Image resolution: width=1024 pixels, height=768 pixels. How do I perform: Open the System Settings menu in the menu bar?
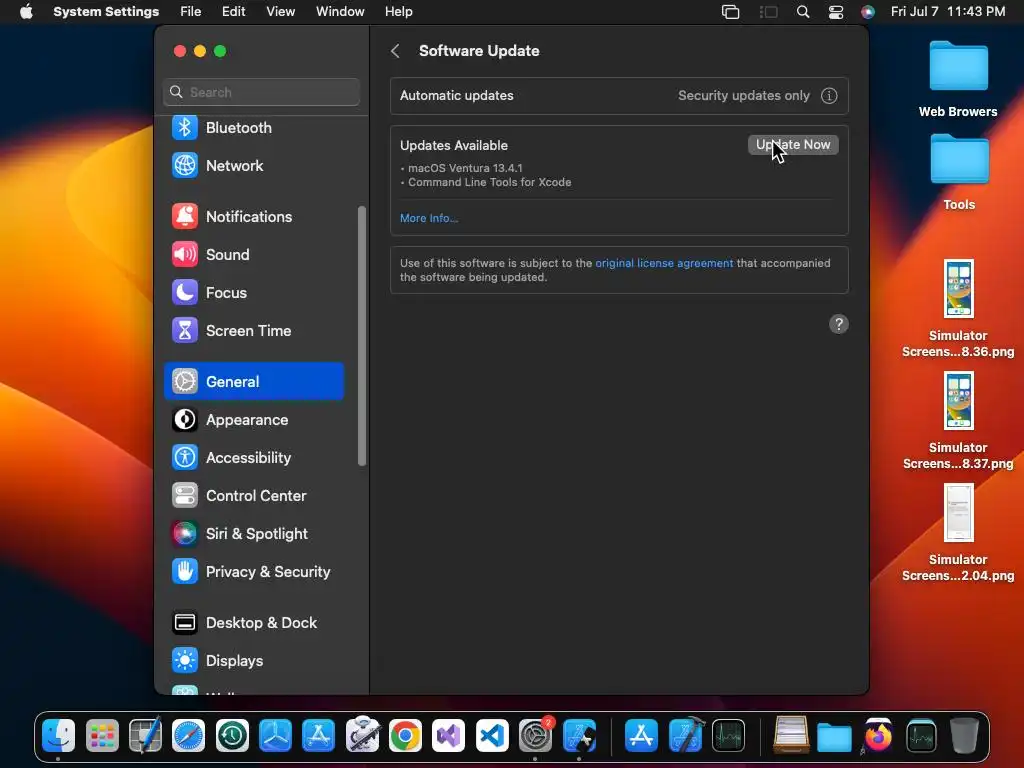pyautogui.click(x=106, y=12)
